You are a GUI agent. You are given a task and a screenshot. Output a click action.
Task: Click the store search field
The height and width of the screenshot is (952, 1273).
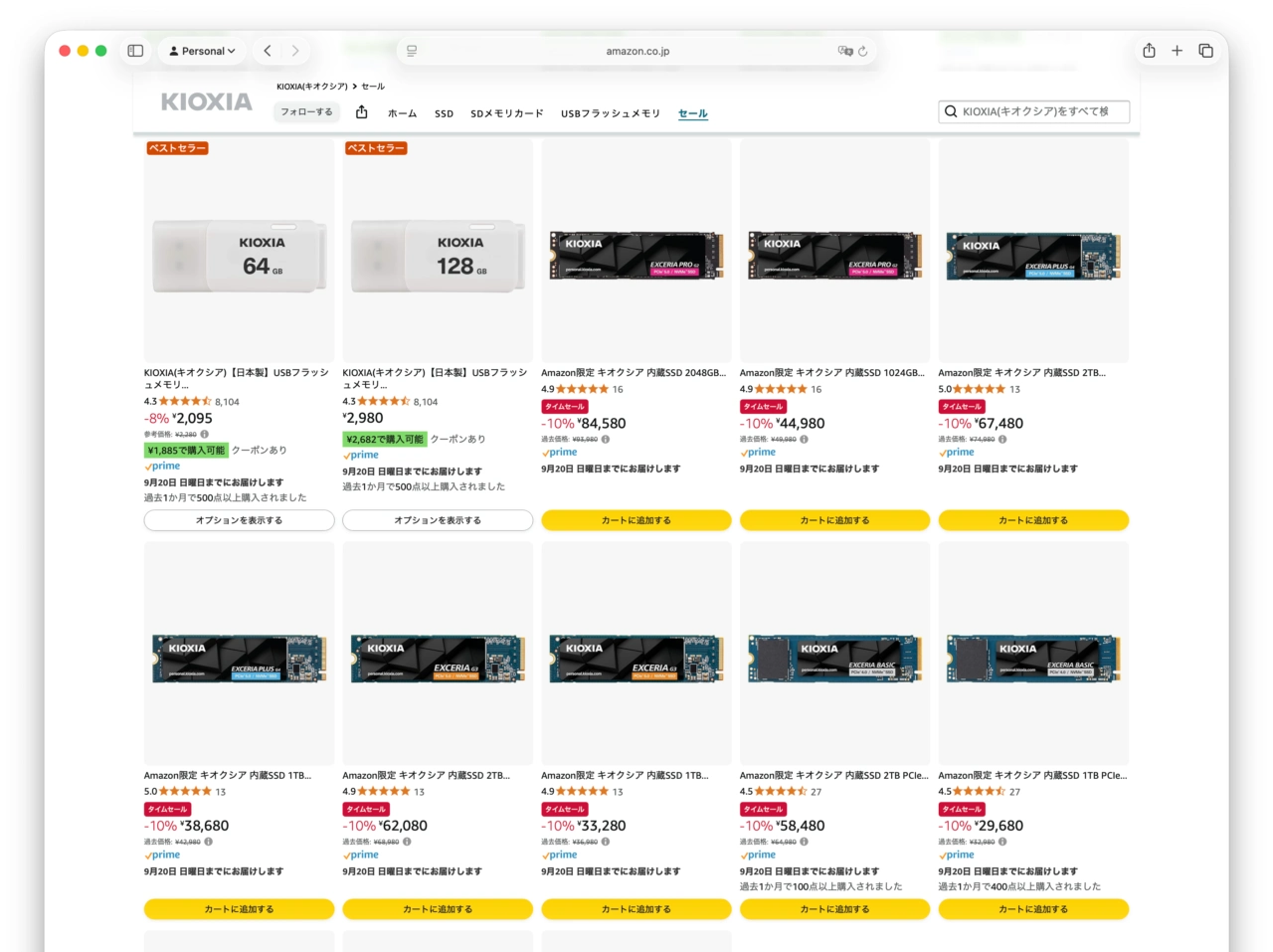click(x=1034, y=111)
